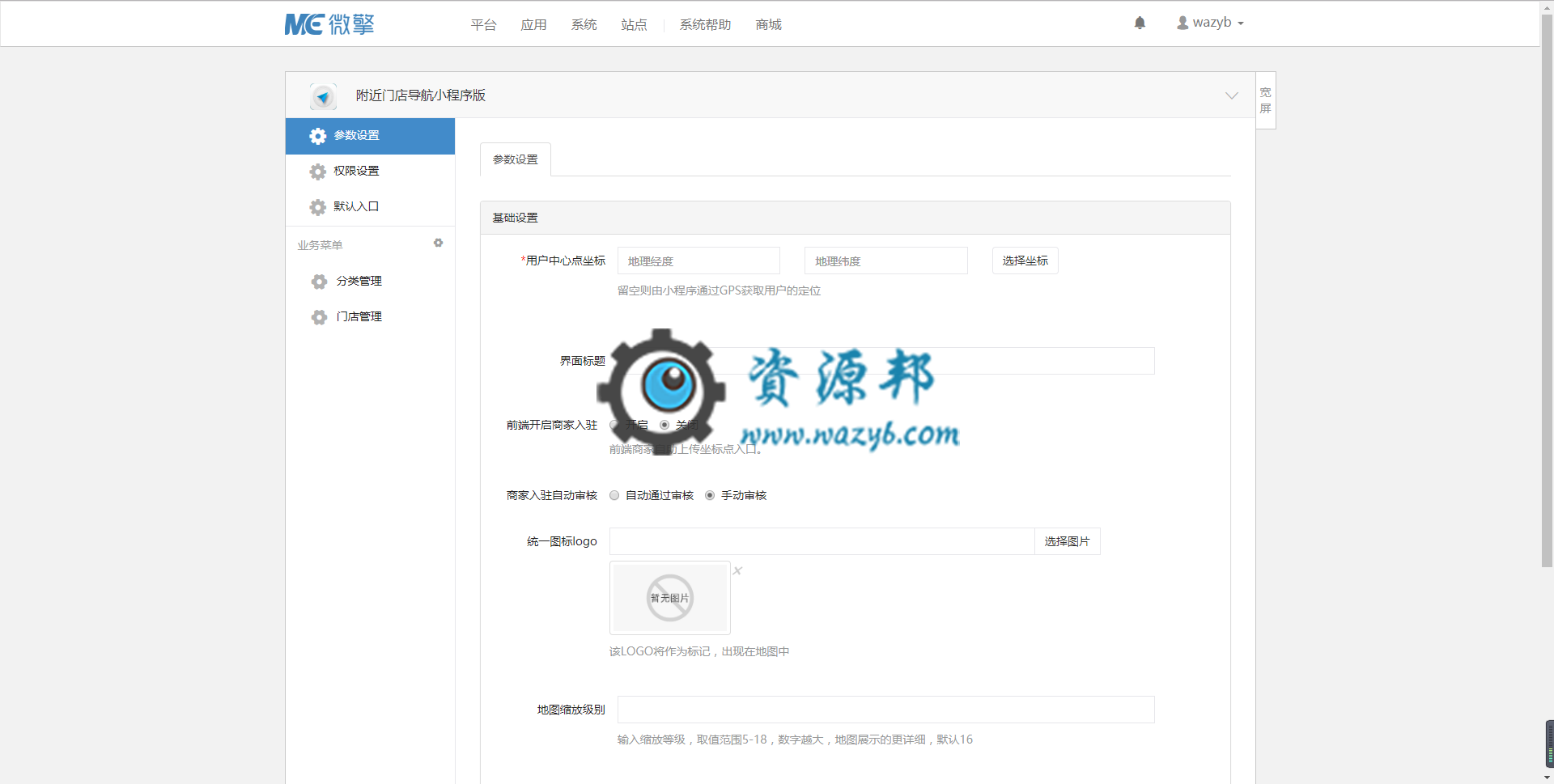Open 参数设置 in the sidebar
The image size is (1554, 784).
[370, 136]
